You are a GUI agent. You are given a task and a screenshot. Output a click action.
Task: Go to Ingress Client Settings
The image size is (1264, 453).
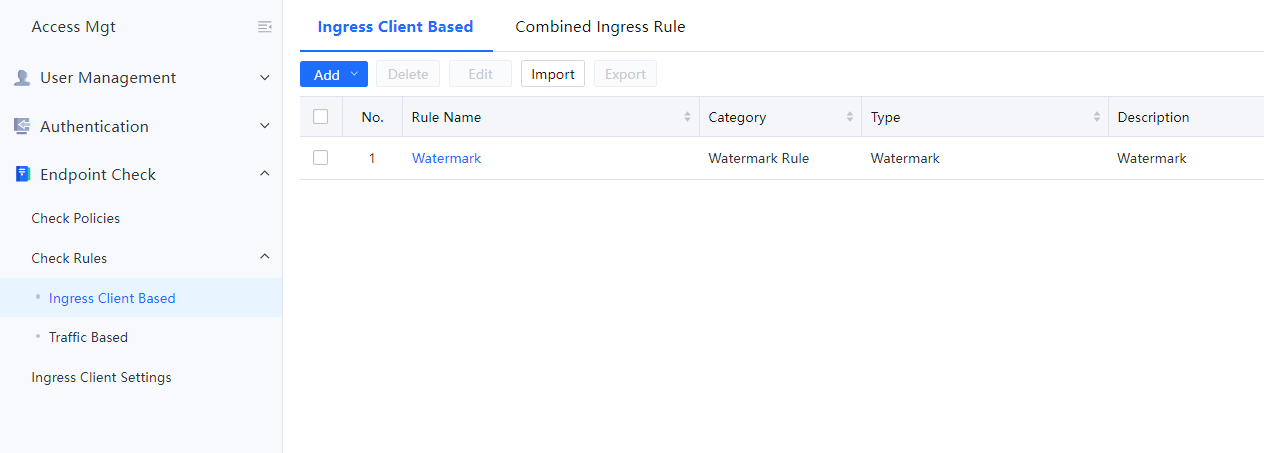coord(101,377)
